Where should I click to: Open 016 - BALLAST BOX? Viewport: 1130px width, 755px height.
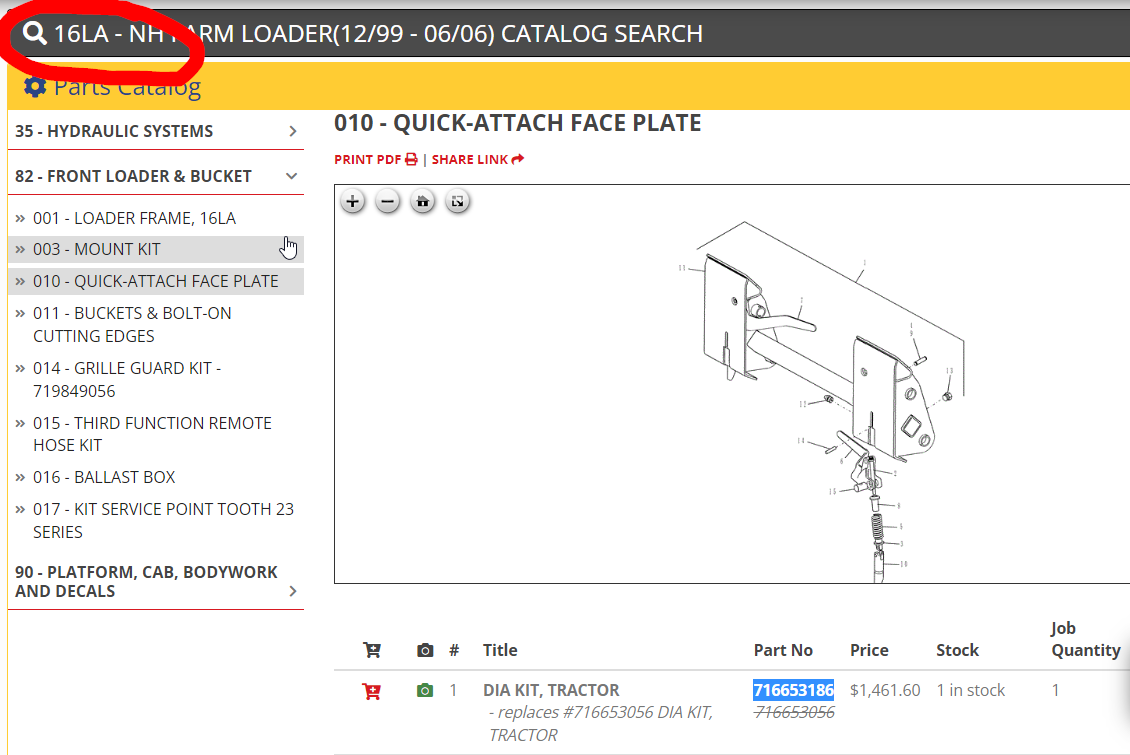(x=104, y=477)
